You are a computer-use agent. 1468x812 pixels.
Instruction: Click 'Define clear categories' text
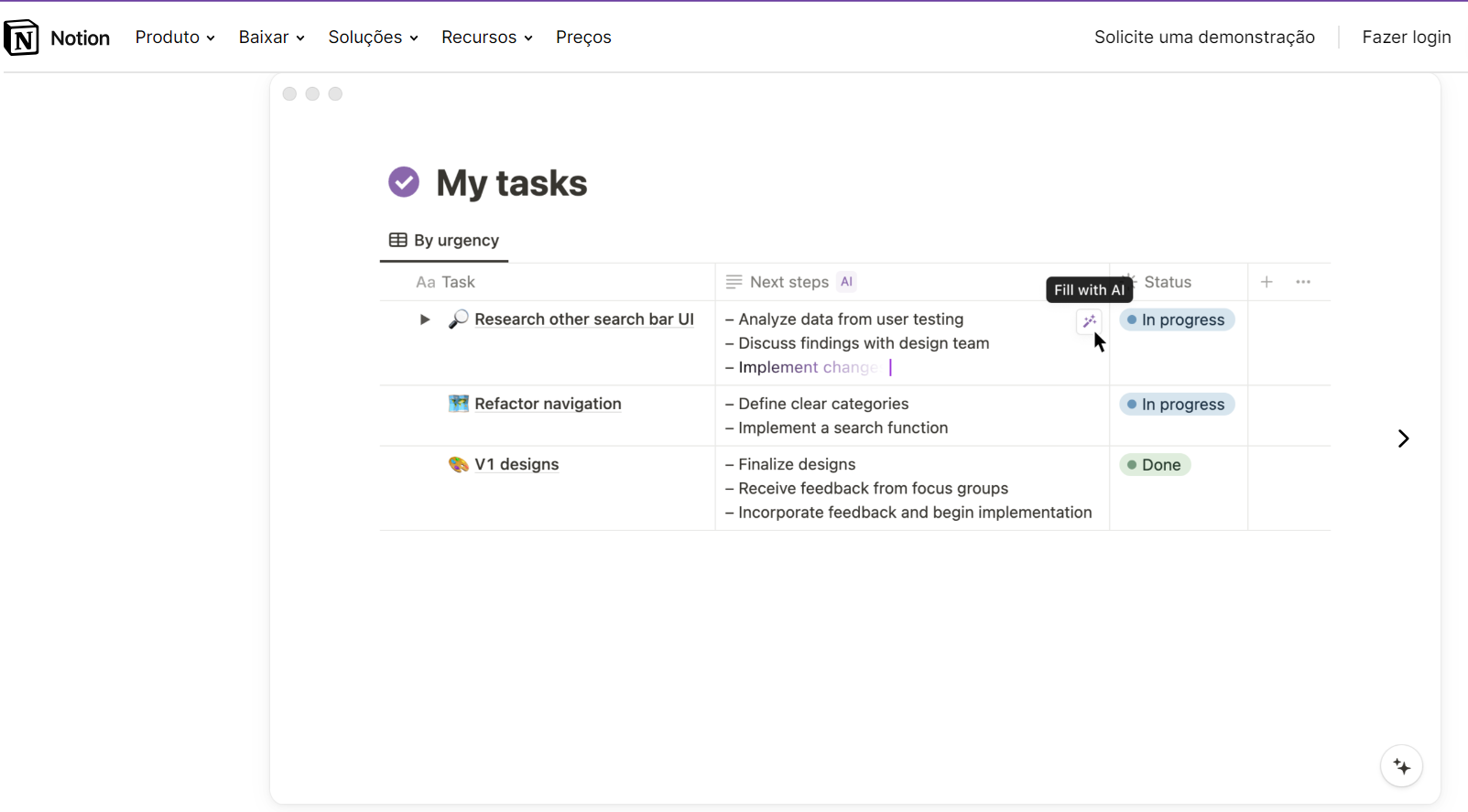click(823, 404)
